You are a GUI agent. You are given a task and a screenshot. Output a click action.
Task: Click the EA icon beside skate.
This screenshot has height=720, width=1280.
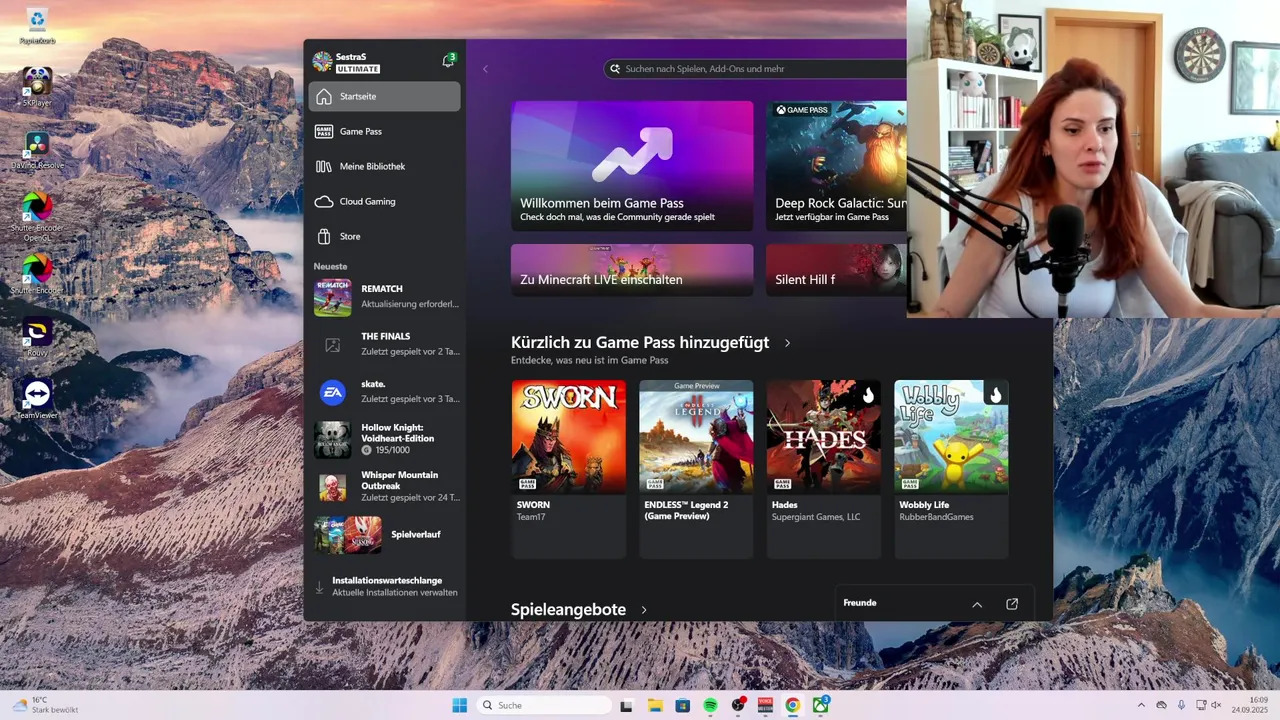(333, 393)
